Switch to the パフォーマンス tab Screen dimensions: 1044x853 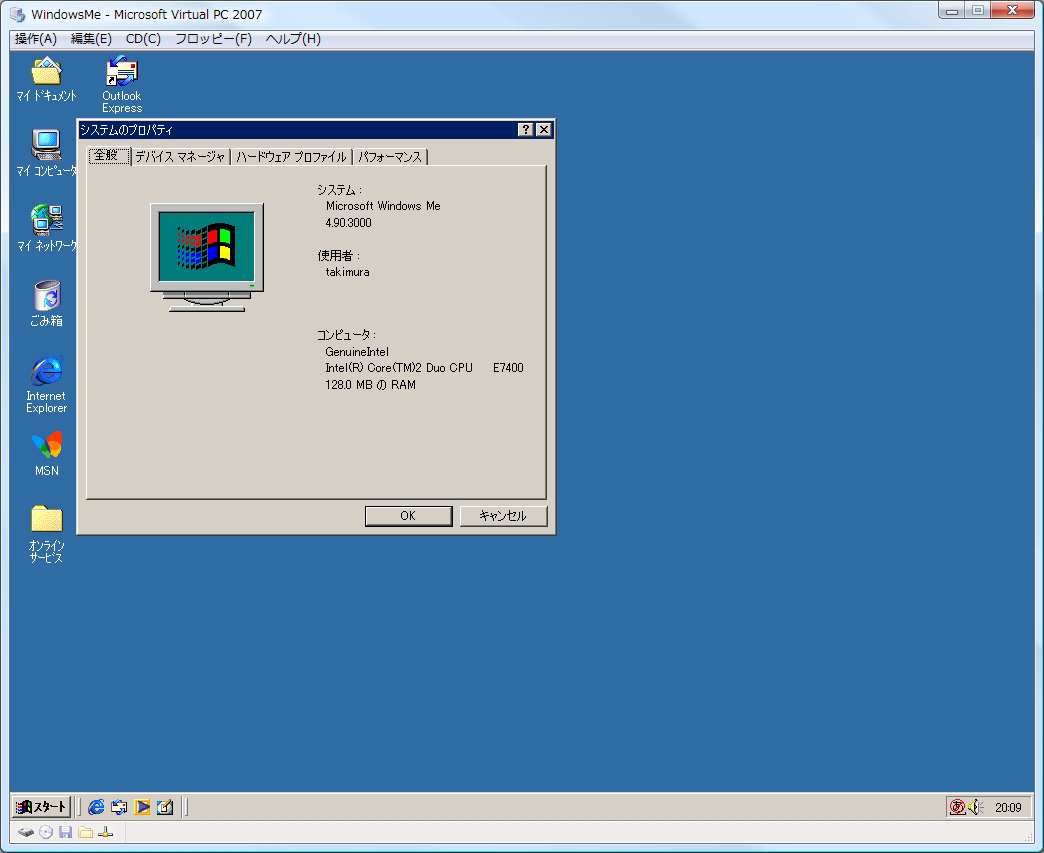pos(390,157)
